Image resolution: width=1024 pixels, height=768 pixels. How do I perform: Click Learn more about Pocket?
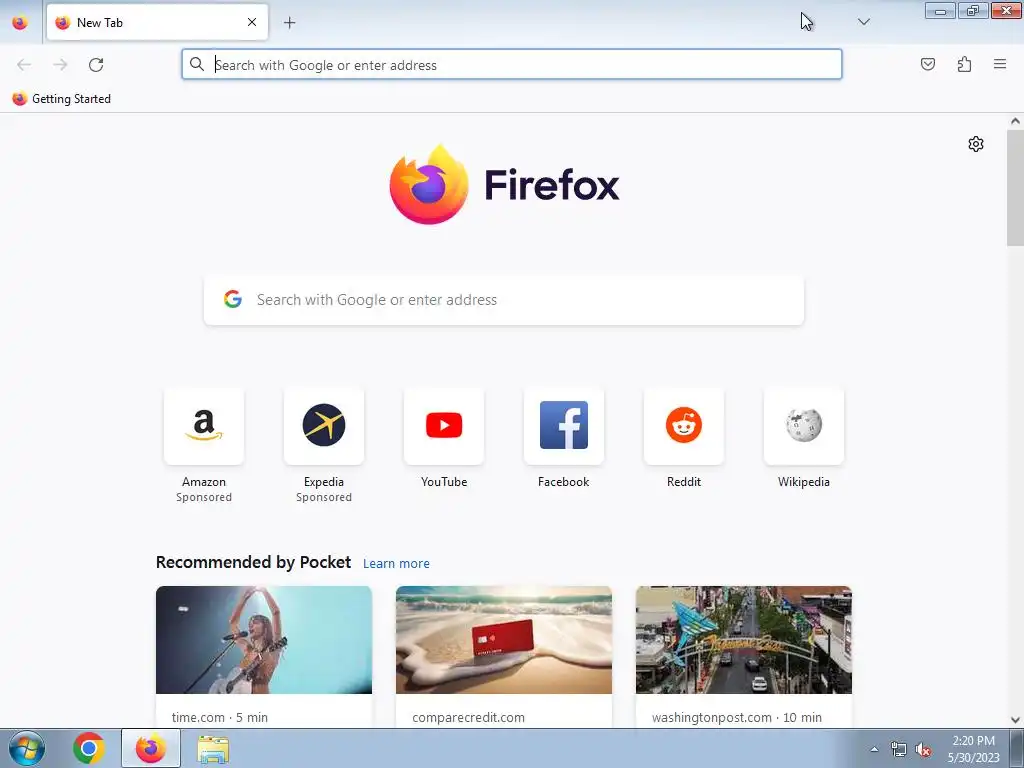pyautogui.click(x=396, y=564)
